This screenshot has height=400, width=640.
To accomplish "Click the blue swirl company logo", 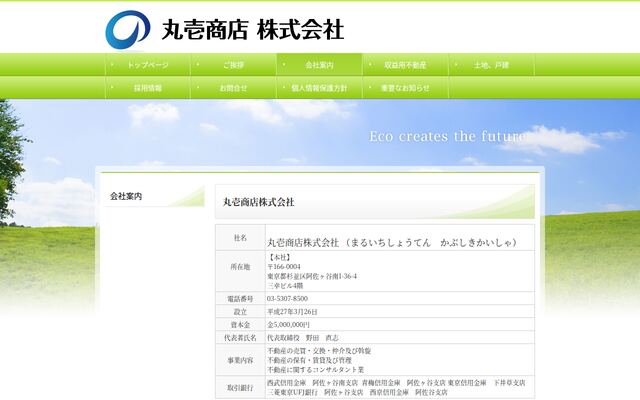I will coord(128,29).
